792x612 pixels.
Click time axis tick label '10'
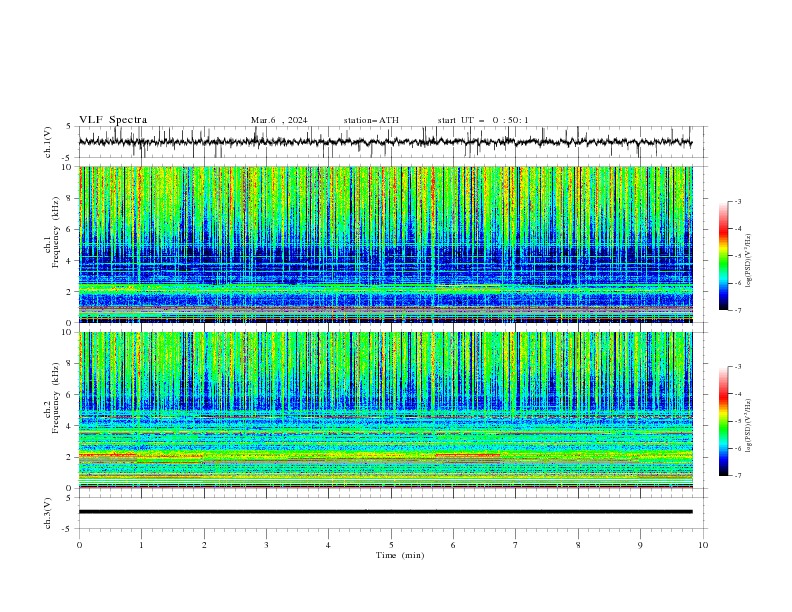pyautogui.click(x=703, y=545)
